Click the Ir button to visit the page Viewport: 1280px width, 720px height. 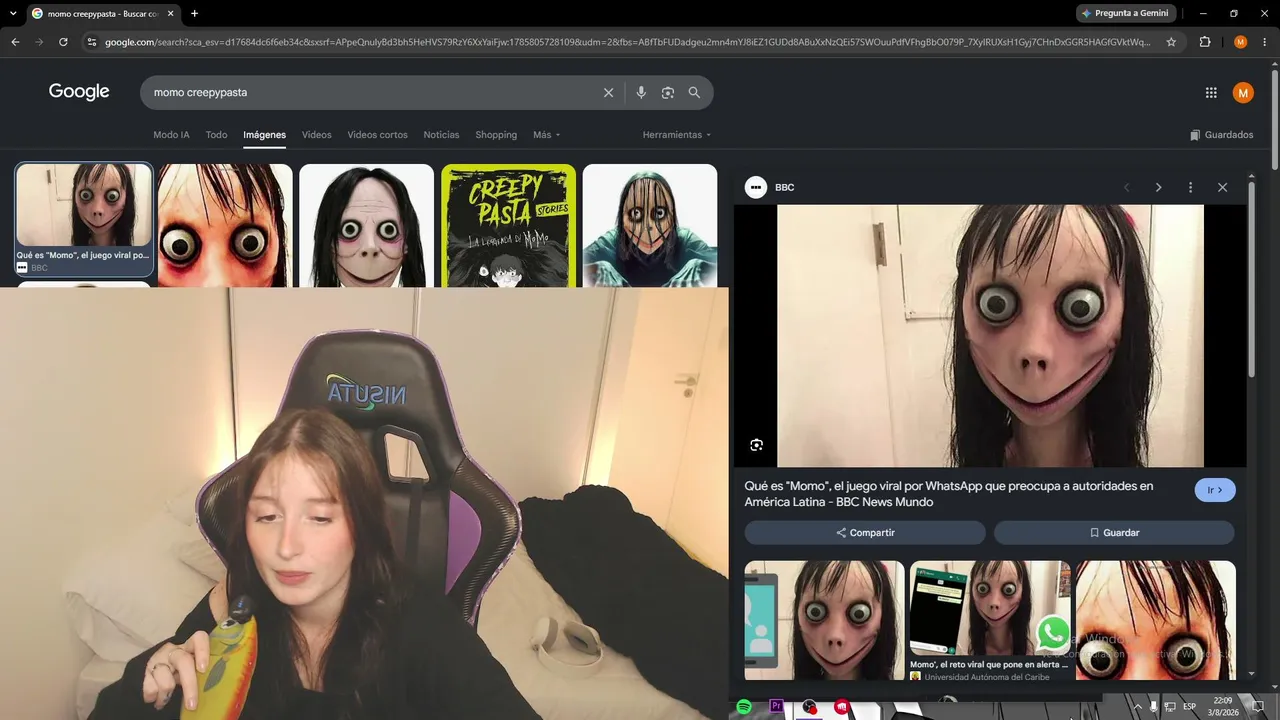tap(1215, 490)
